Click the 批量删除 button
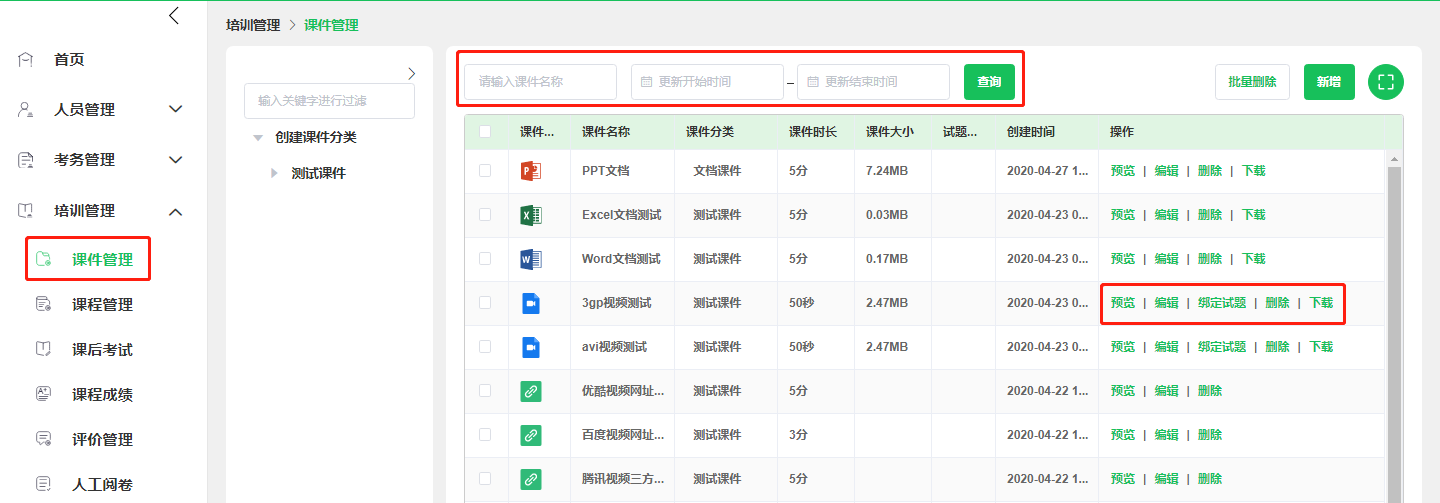 (1252, 82)
